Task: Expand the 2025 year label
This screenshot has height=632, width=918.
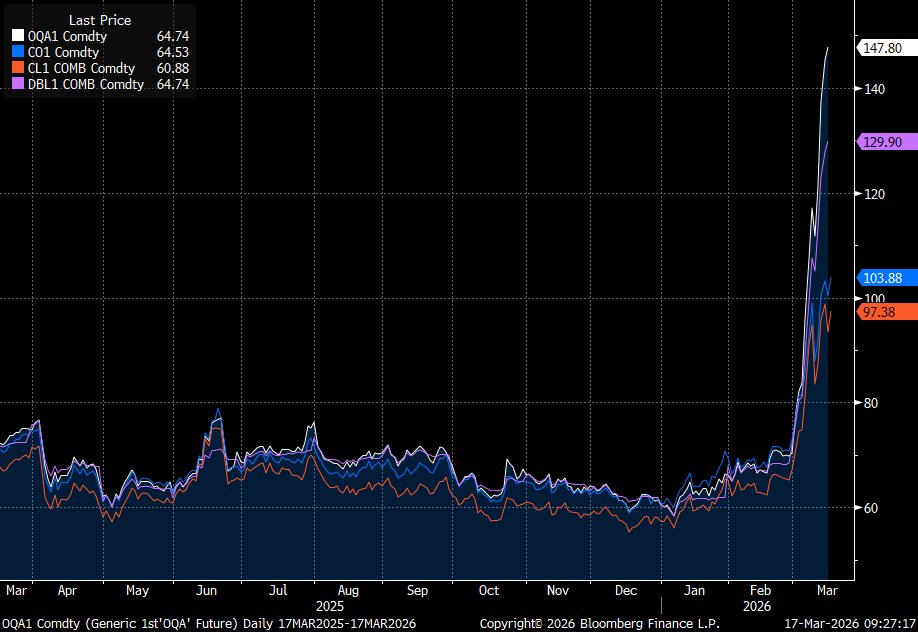Action: (x=331, y=606)
